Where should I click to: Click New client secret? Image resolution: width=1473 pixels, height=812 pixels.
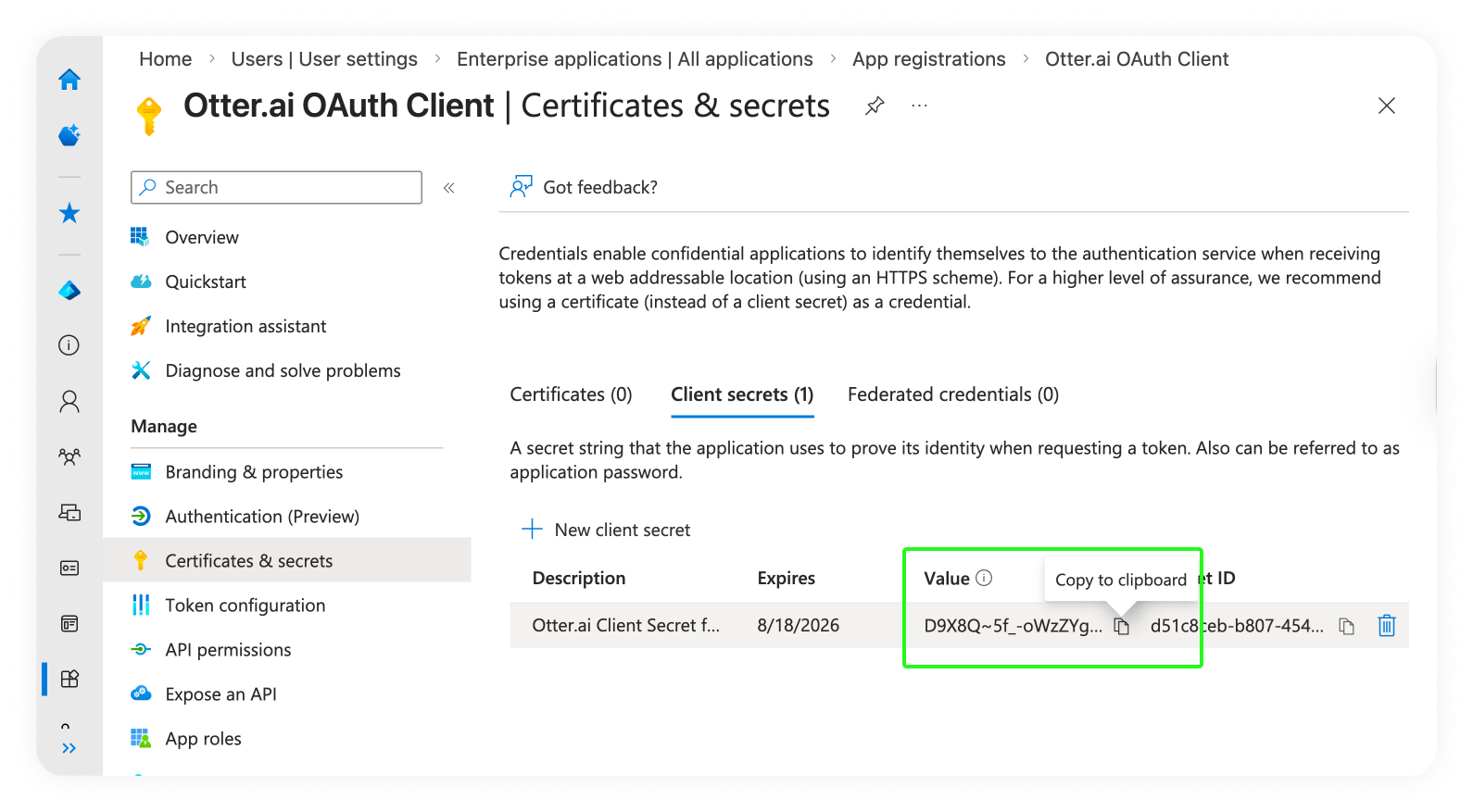point(608,530)
